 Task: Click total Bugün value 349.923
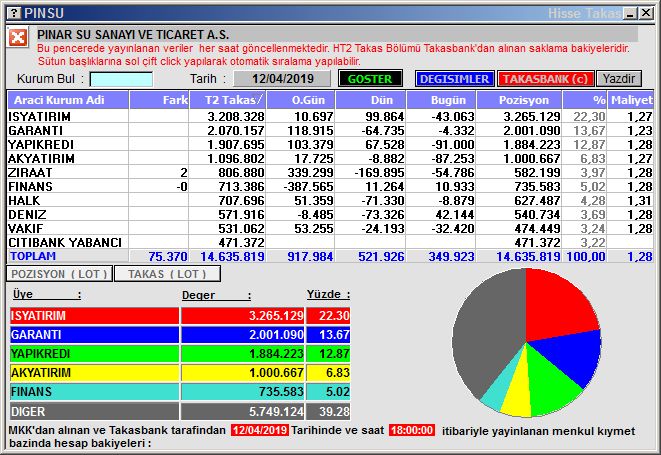[451, 256]
